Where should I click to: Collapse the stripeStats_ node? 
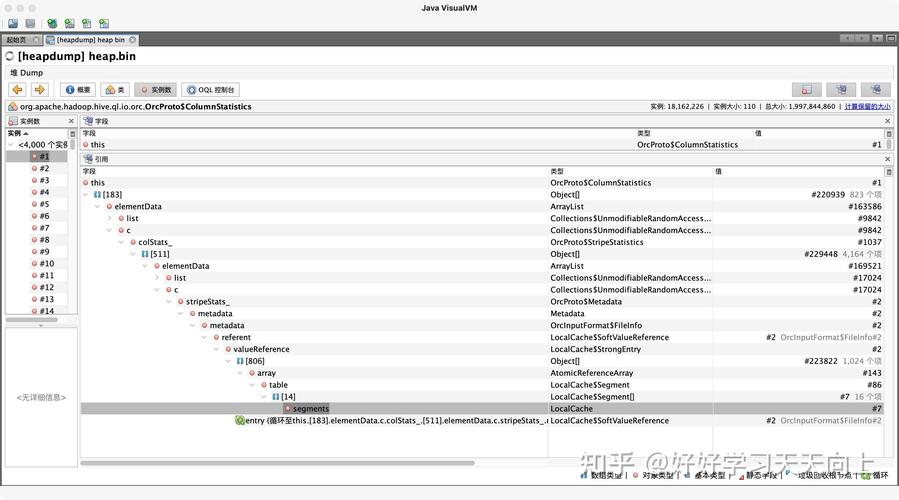(169, 302)
